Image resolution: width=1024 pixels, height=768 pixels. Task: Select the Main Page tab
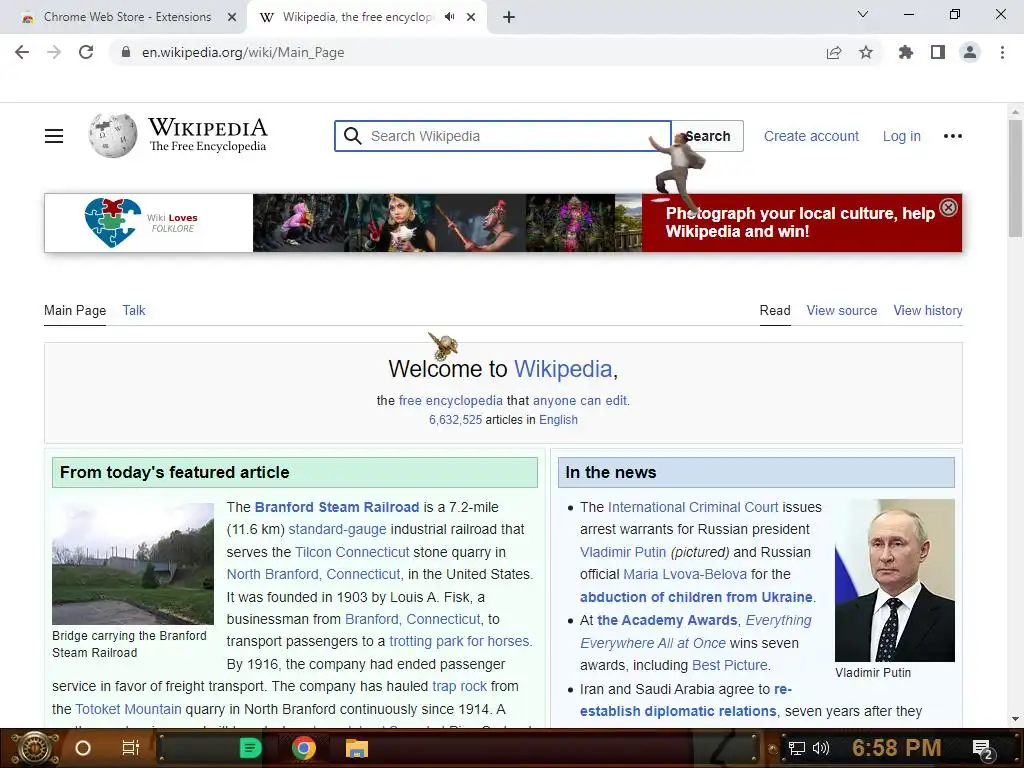click(x=74, y=310)
